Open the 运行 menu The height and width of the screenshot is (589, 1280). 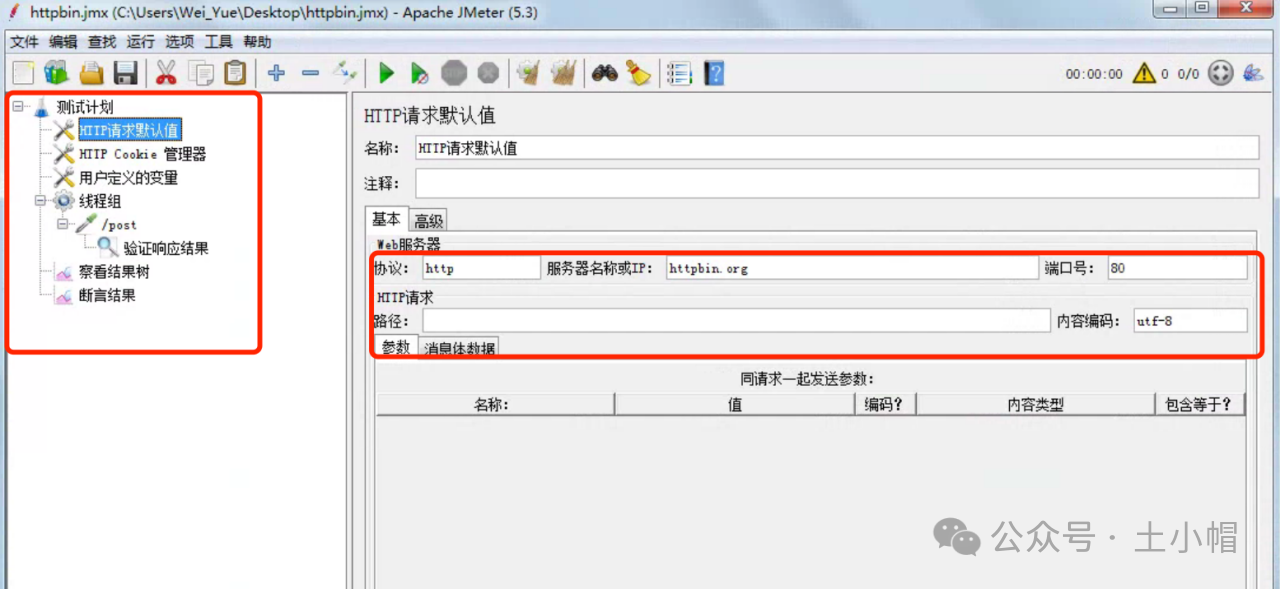point(141,42)
